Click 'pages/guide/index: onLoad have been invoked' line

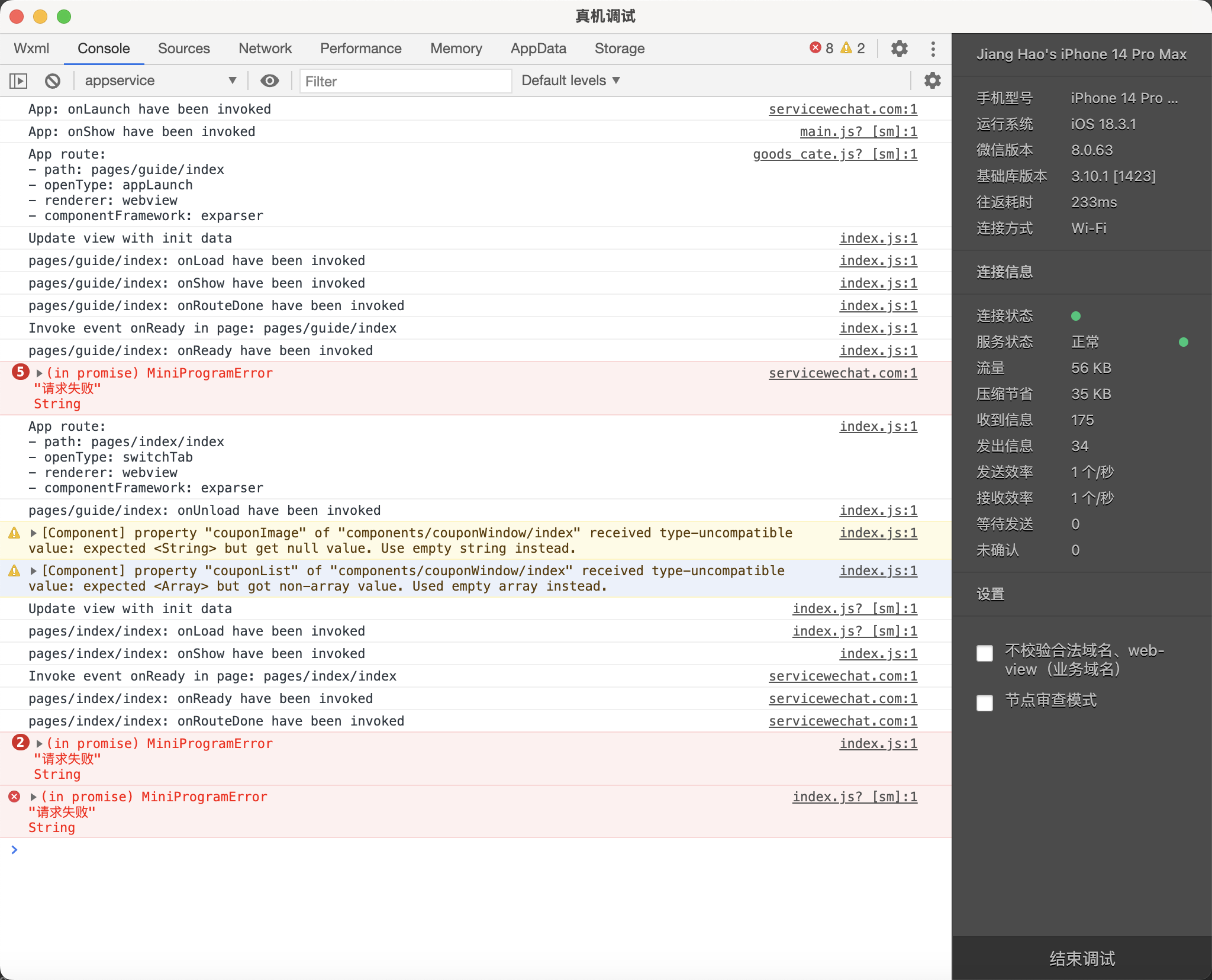click(x=196, y=260)
